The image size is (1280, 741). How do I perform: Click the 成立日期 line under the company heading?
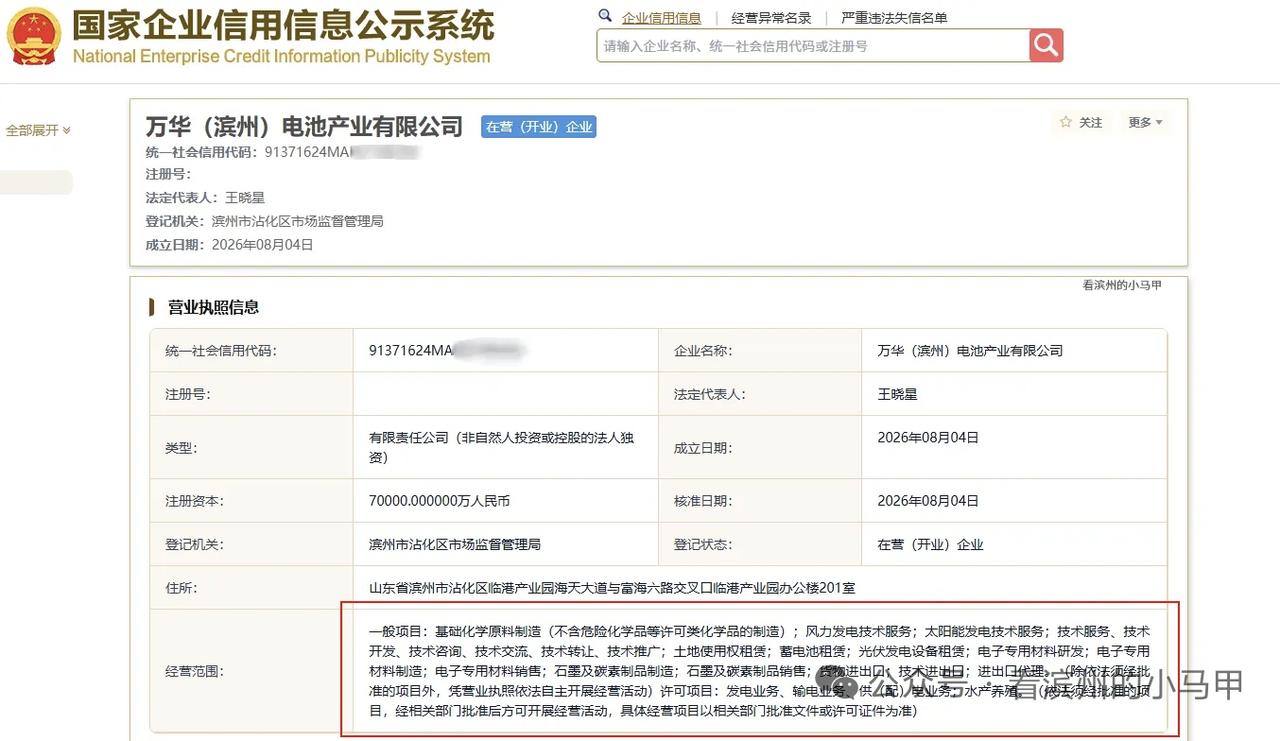pos(229,244)
